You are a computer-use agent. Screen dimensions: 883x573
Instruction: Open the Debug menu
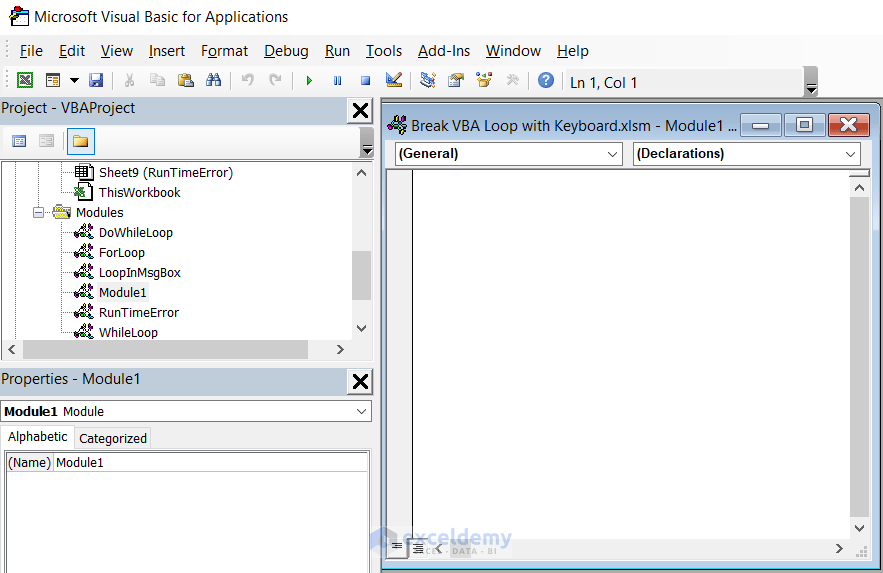(x=286, y=51)
